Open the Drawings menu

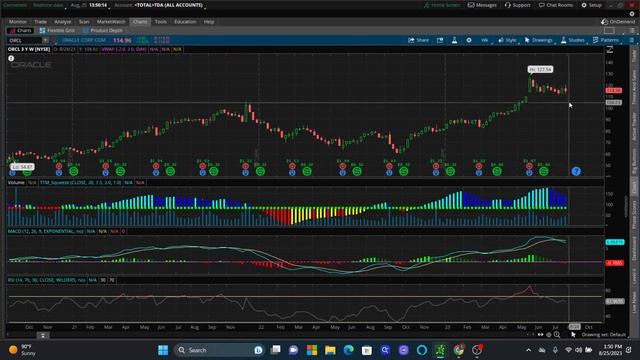[539, 40]
